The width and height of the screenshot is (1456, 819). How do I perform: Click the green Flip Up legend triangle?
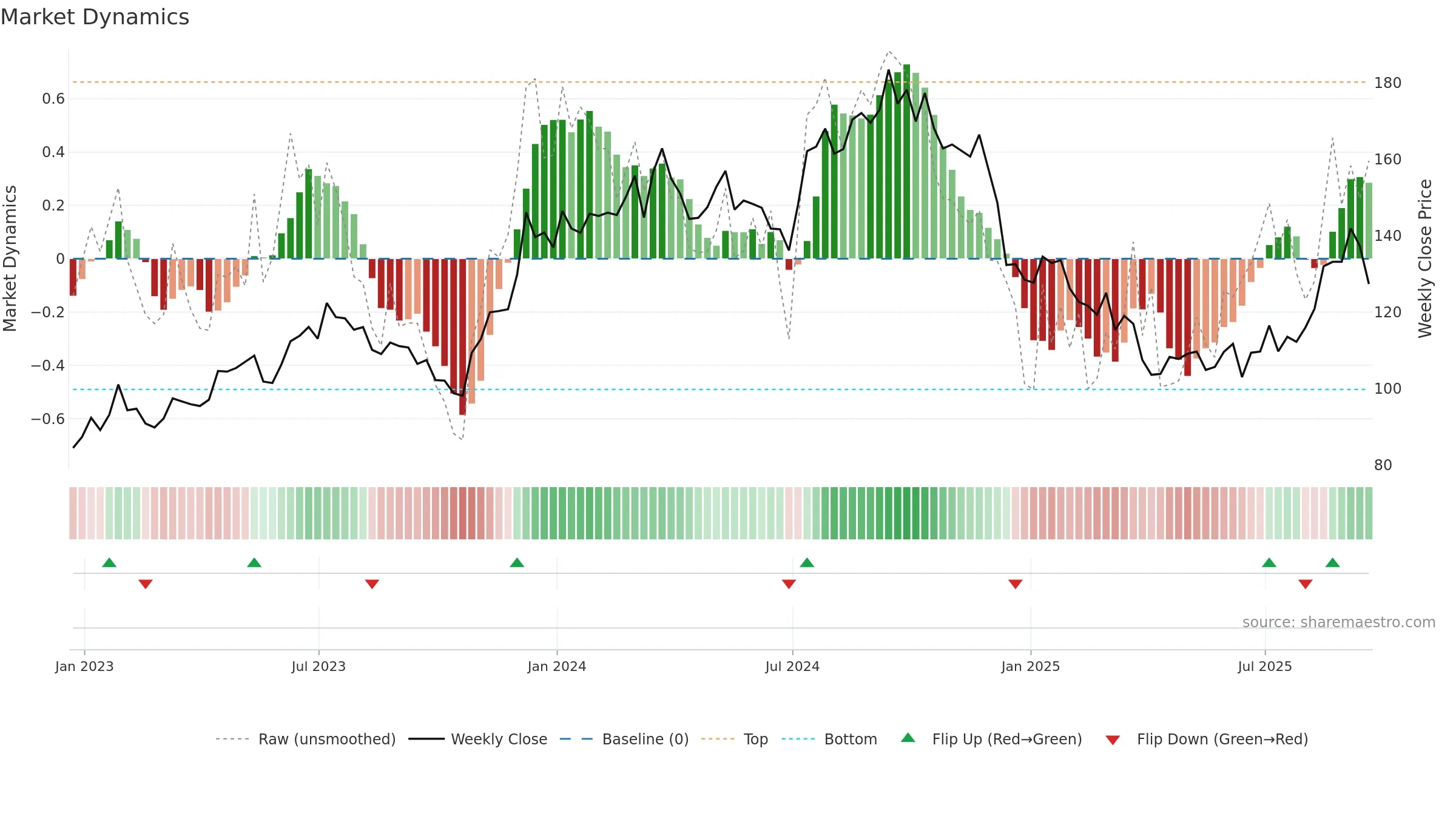coord(908,738)
